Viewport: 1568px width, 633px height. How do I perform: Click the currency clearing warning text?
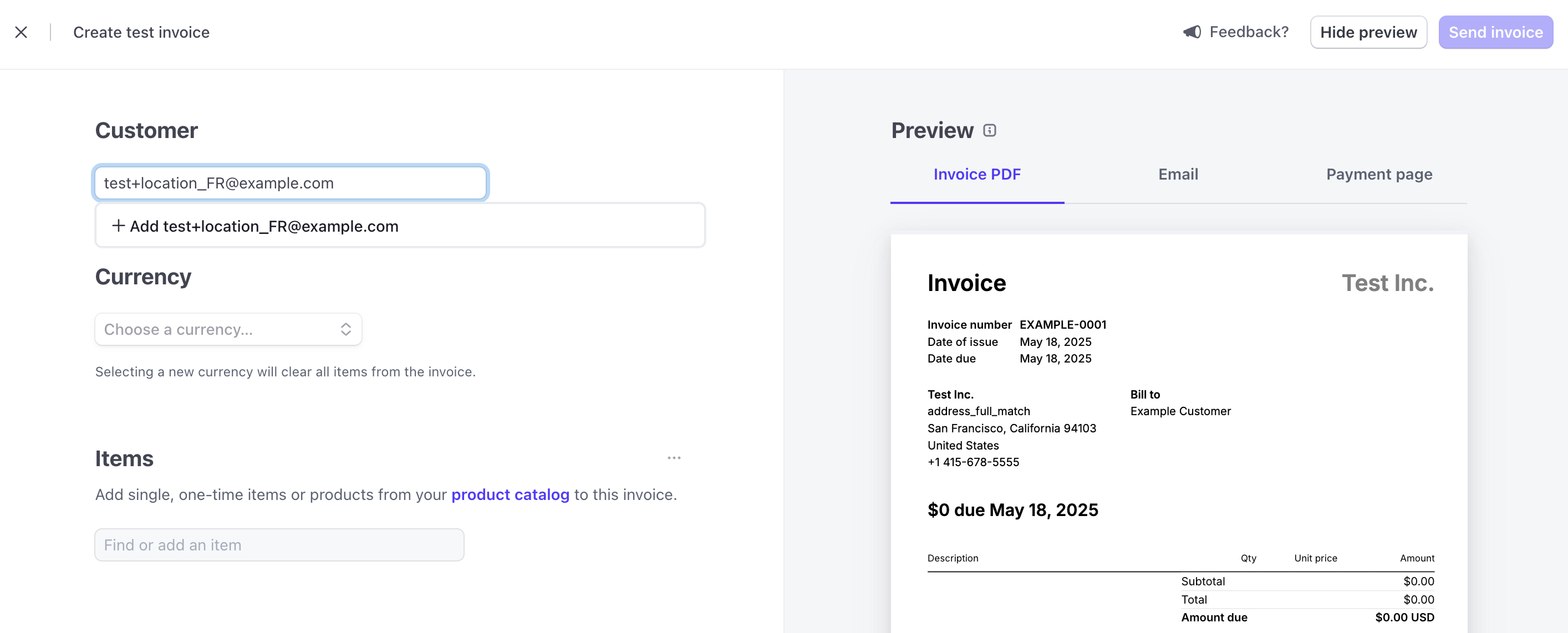point(286,372)
